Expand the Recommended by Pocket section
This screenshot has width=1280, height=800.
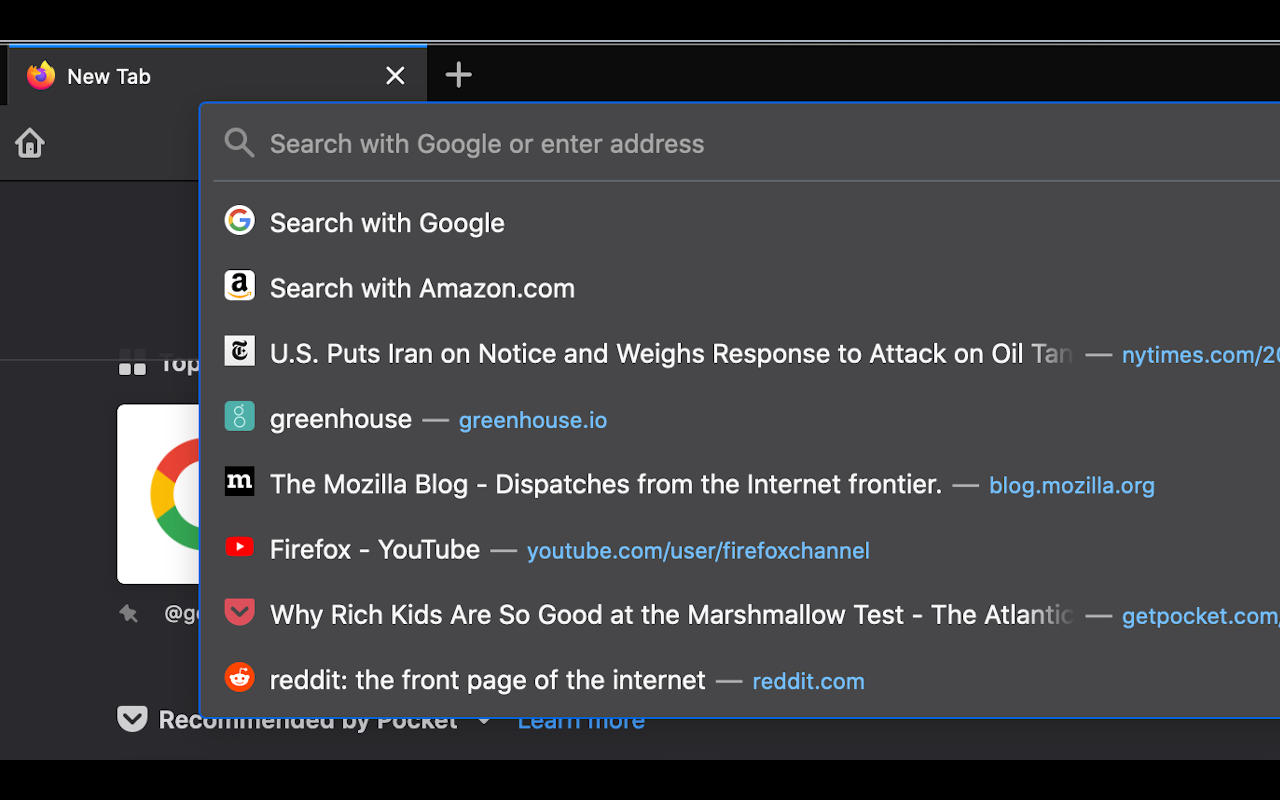[484, 719]
